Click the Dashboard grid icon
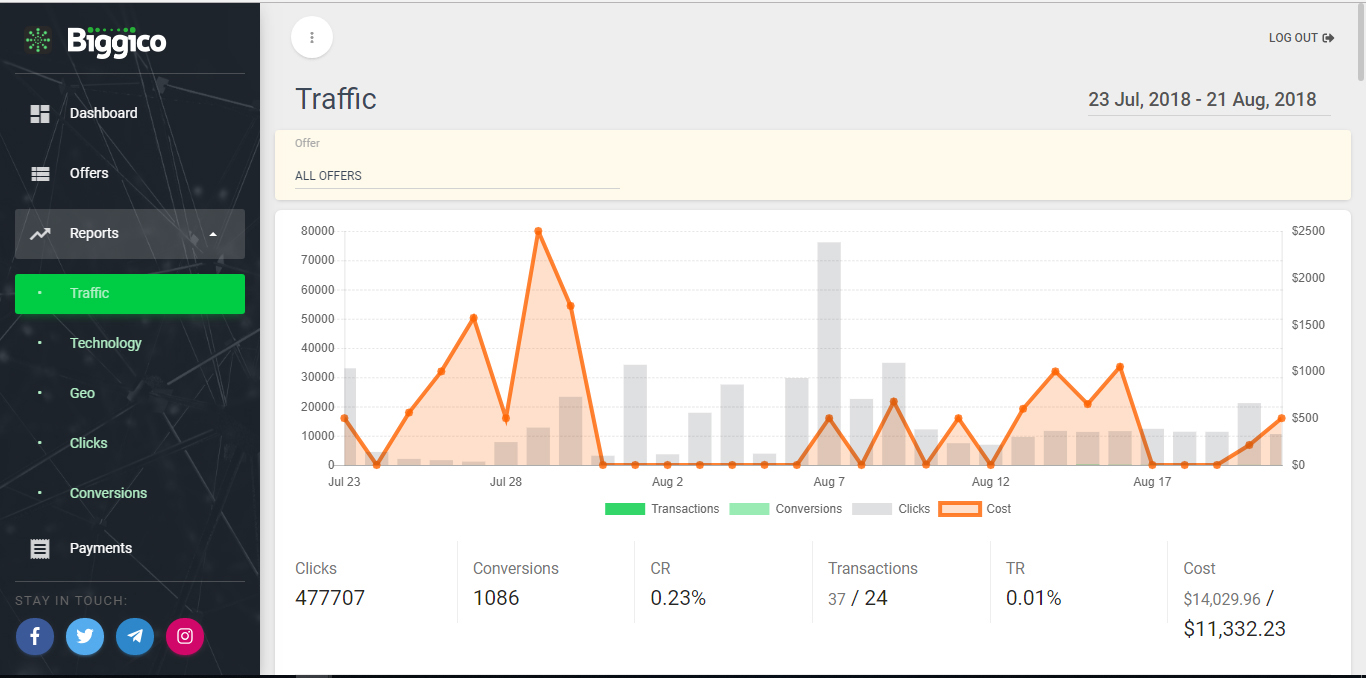The image size is (1366, 678). (x=40, y=114)
